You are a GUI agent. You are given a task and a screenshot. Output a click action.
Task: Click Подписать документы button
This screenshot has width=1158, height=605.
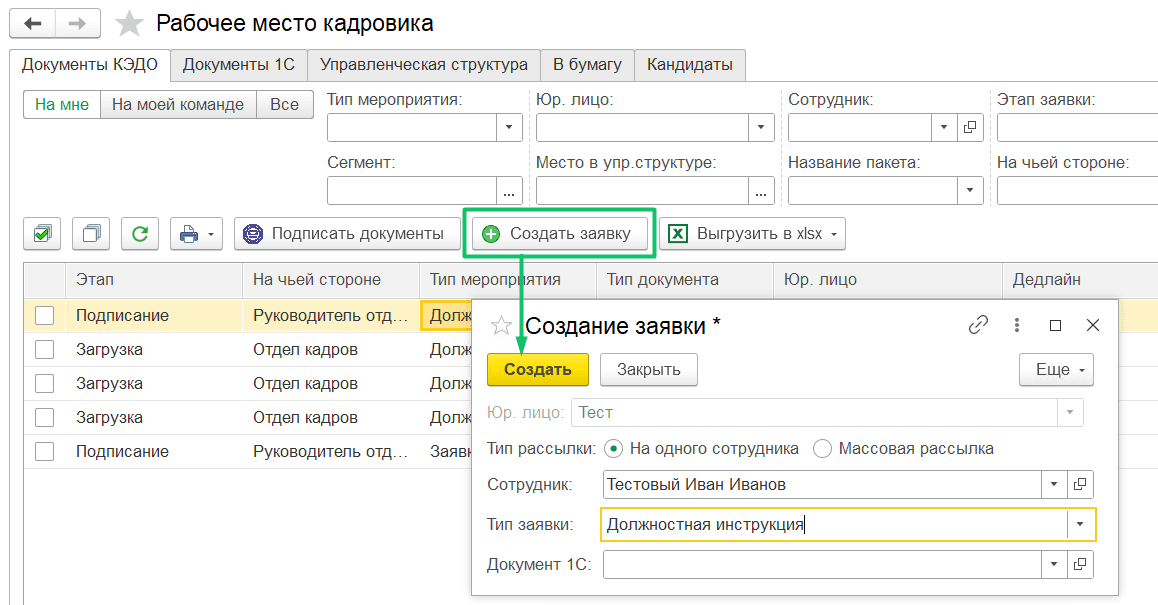coord(347,234)
